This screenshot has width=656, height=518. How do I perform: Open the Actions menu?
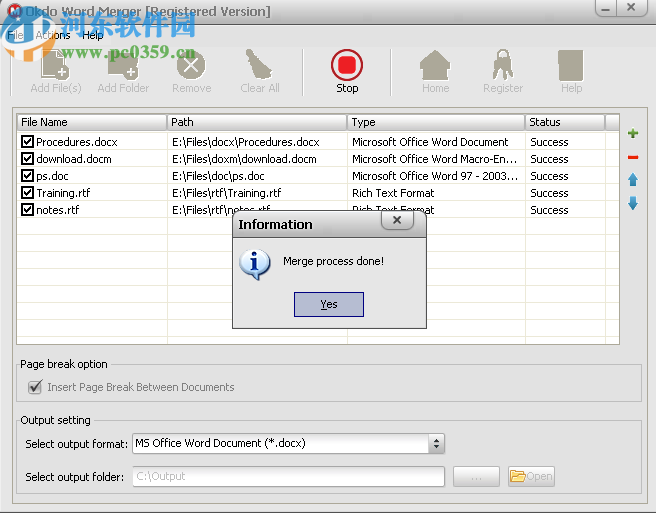click(x=53, y=35)
